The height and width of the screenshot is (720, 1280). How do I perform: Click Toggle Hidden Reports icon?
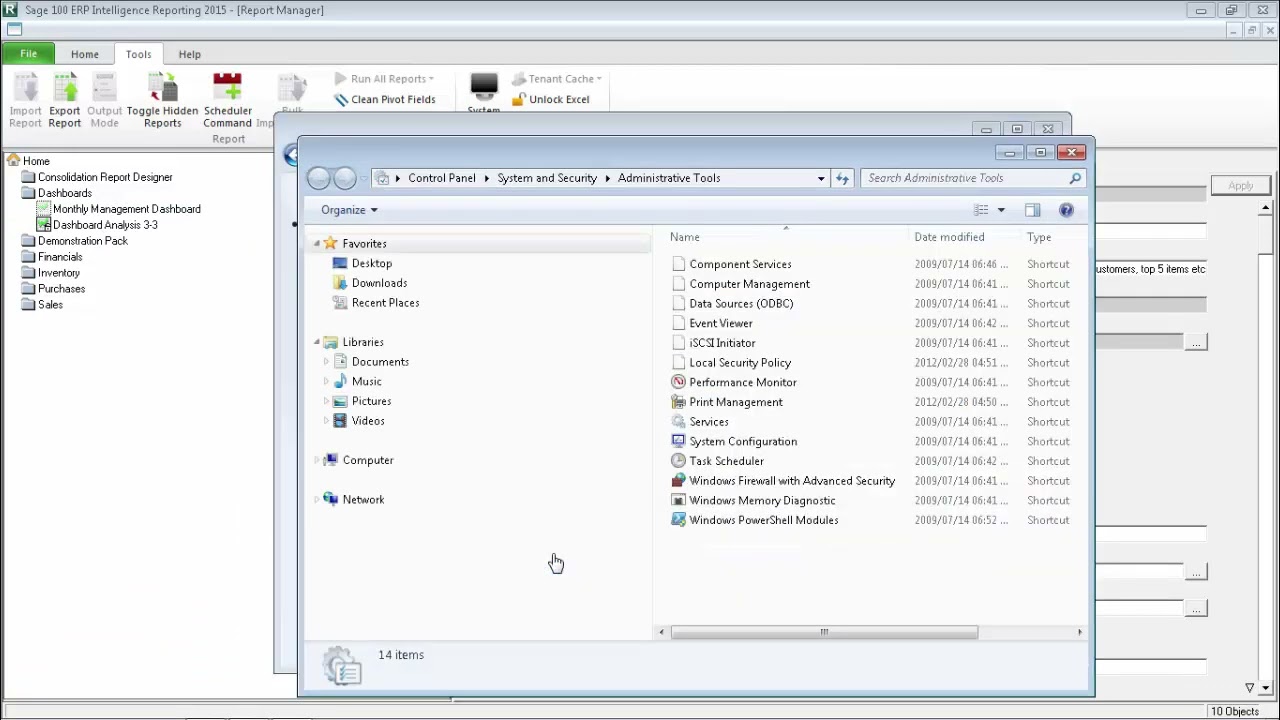162,101
